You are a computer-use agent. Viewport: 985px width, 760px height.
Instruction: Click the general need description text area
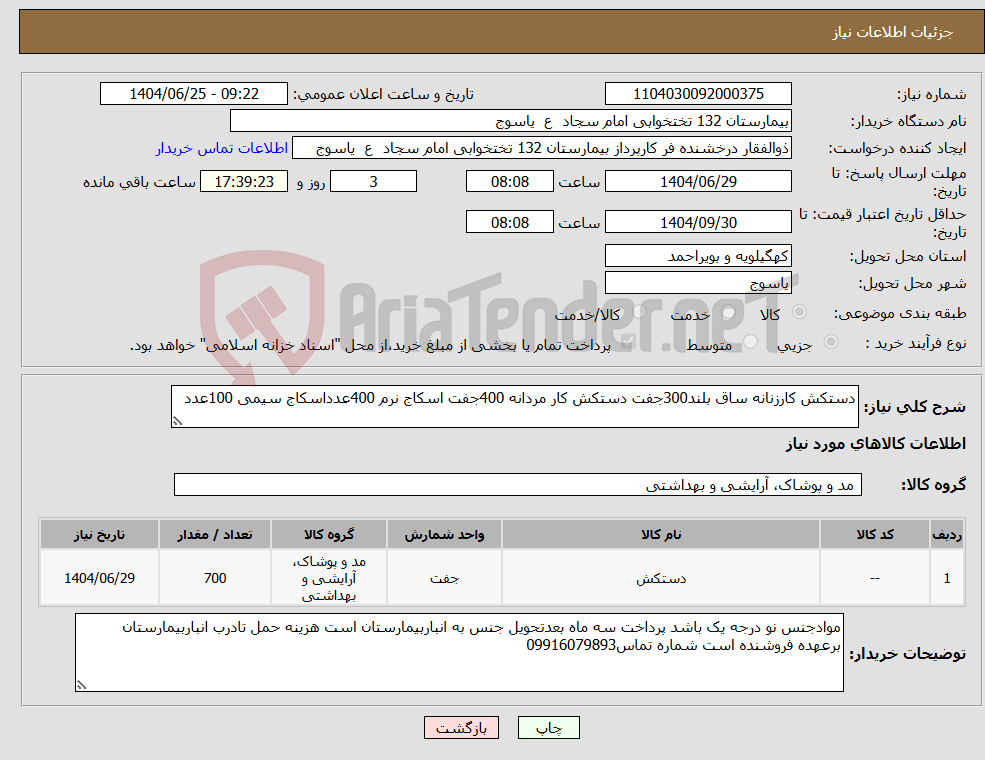(x=514, y=406)
